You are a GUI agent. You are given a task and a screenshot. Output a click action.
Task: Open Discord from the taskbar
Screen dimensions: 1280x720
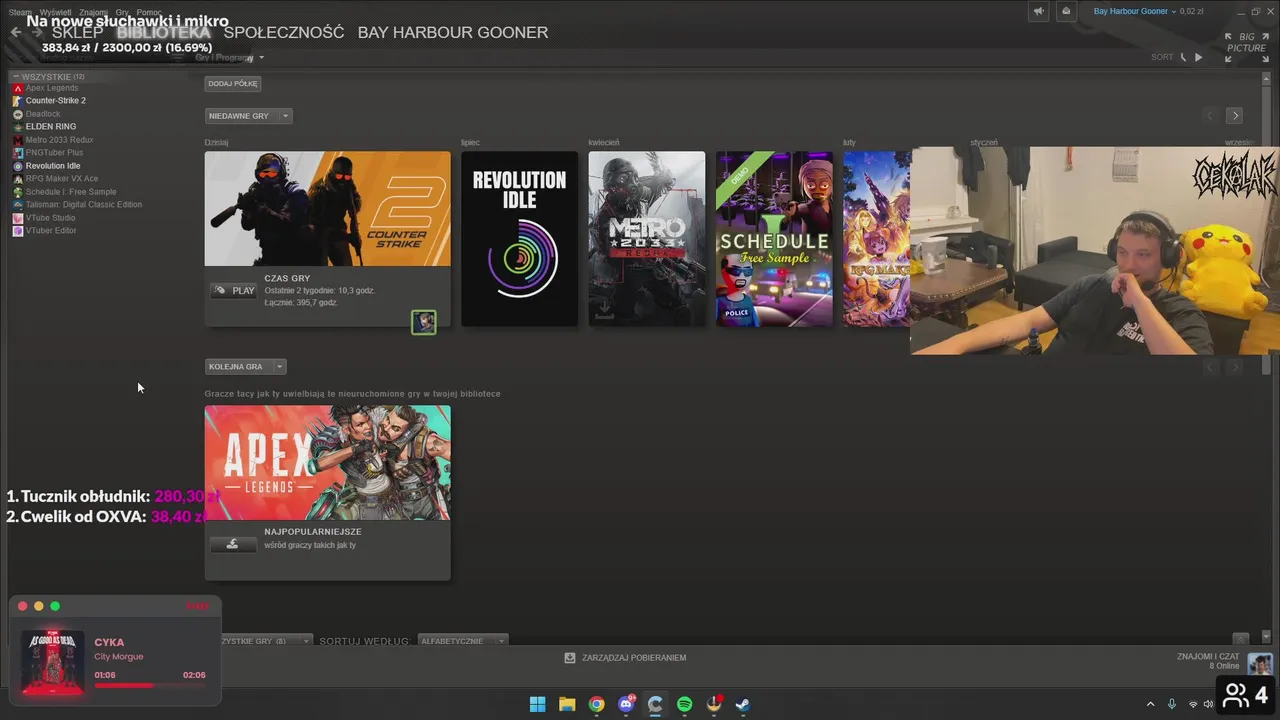click(626, 704)
